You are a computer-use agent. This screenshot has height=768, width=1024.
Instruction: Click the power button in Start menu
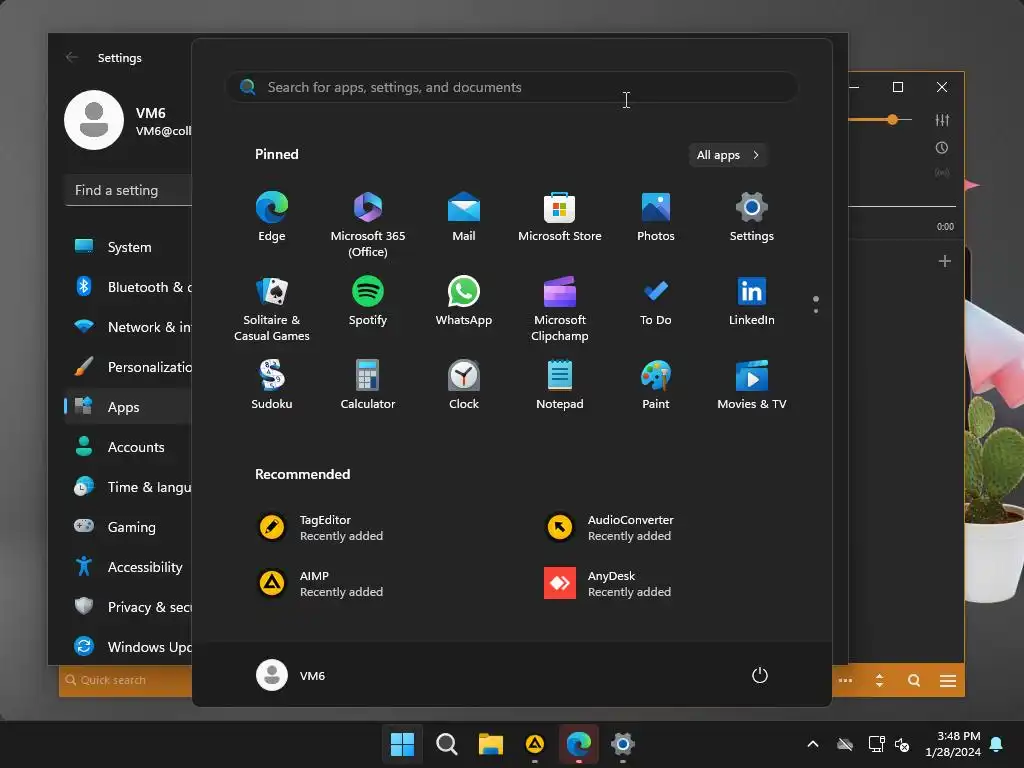[760, 675]
